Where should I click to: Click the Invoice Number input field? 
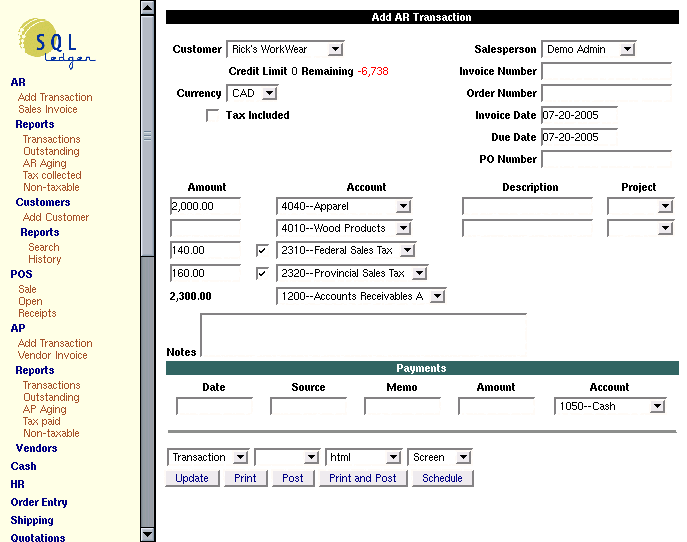tap(605, 71)
